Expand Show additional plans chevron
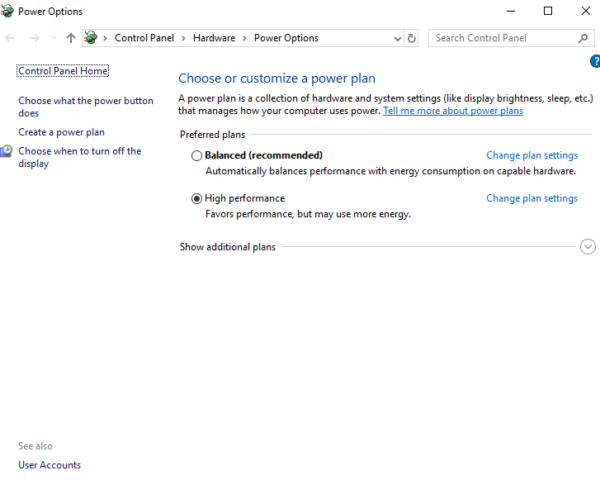 tap(588, 247)
